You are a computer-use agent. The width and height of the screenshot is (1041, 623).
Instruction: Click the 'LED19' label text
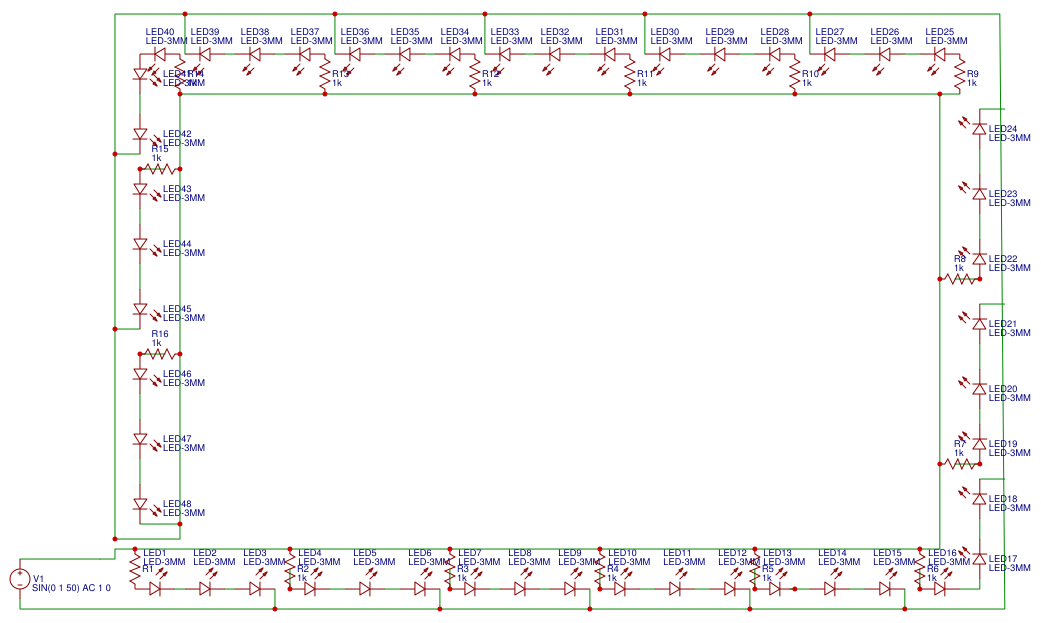pos(1002,444)
